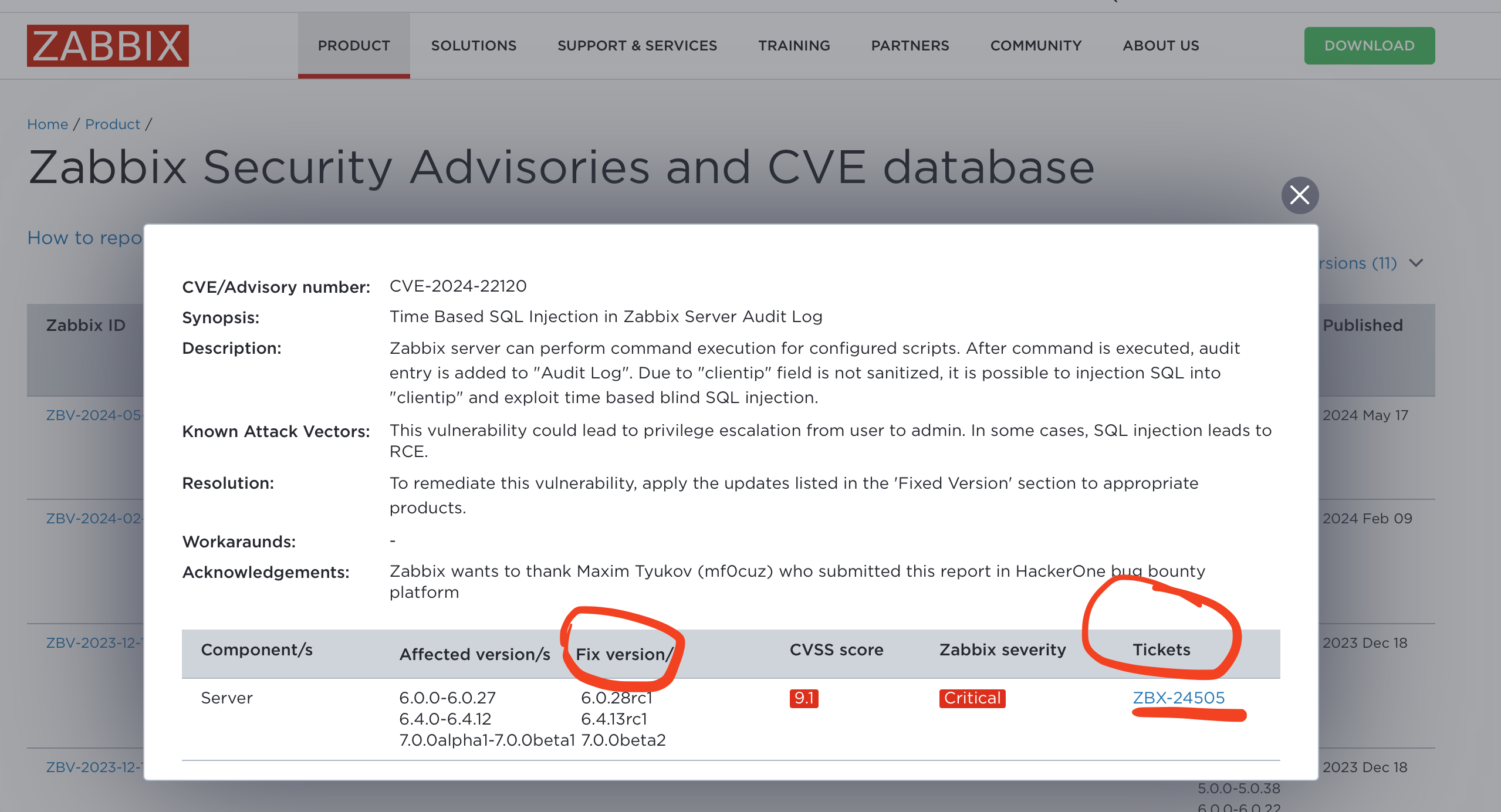
Task: Click the page title Zabbix Security Advisories
Action: click(561, 167)
